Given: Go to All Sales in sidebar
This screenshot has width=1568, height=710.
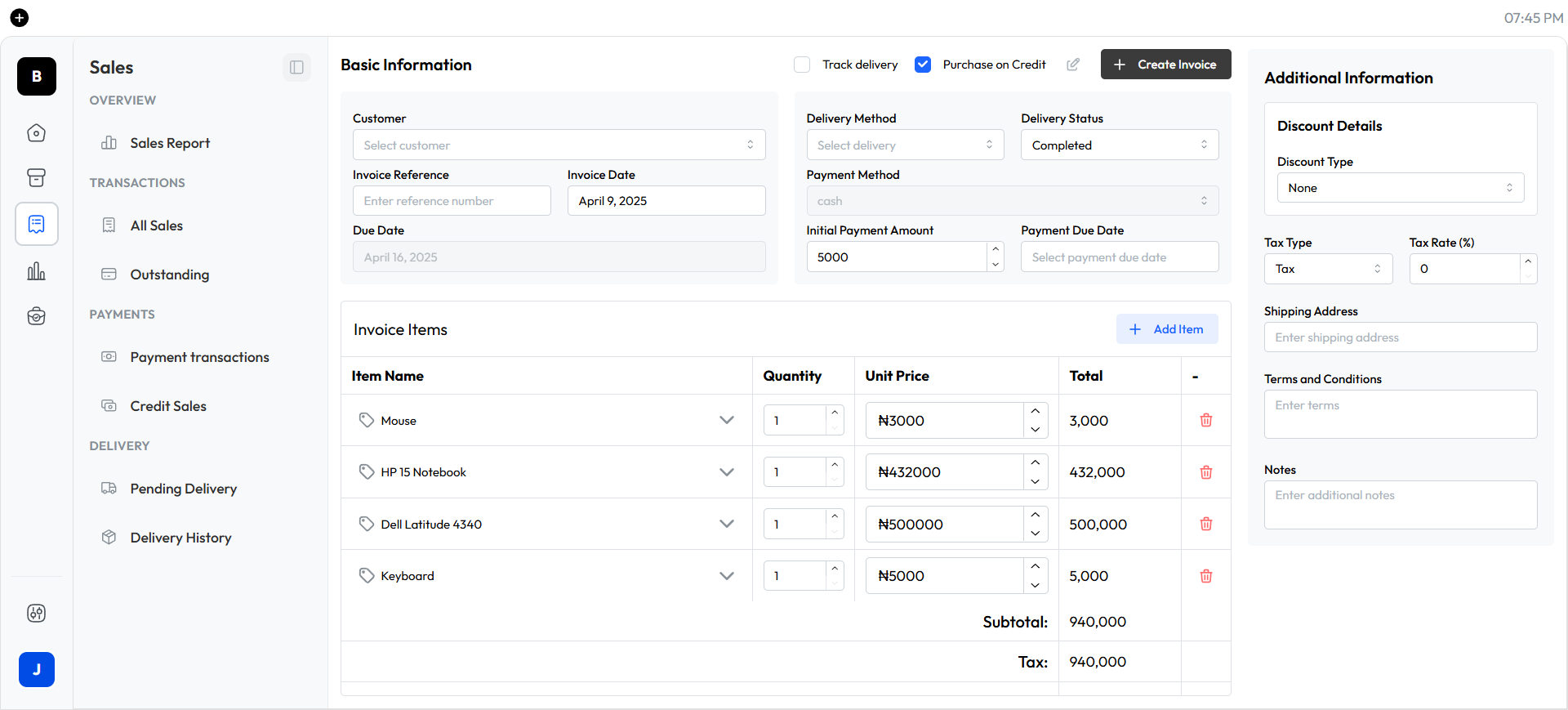Looking at the screenshot, I should tap(157, 226).
